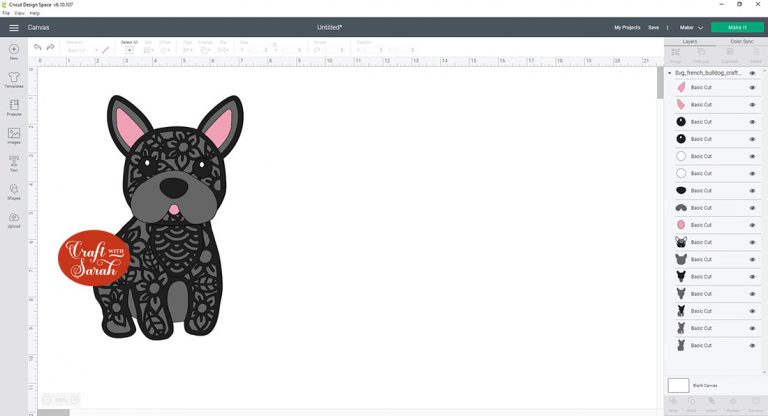Screen dimensions: 768x416
Task: Open the Maker machine dropdown
Action: (691, 28)
